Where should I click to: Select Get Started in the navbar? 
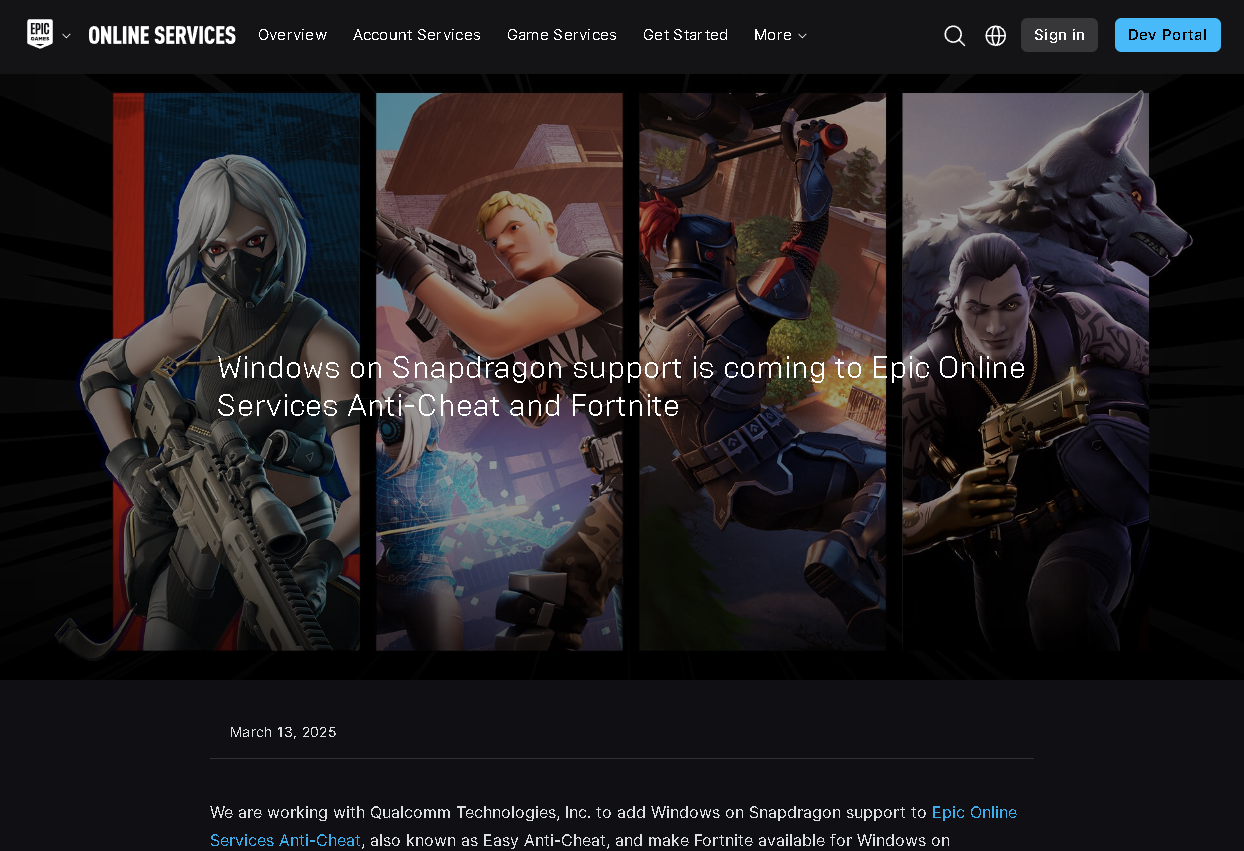[685, 35]
